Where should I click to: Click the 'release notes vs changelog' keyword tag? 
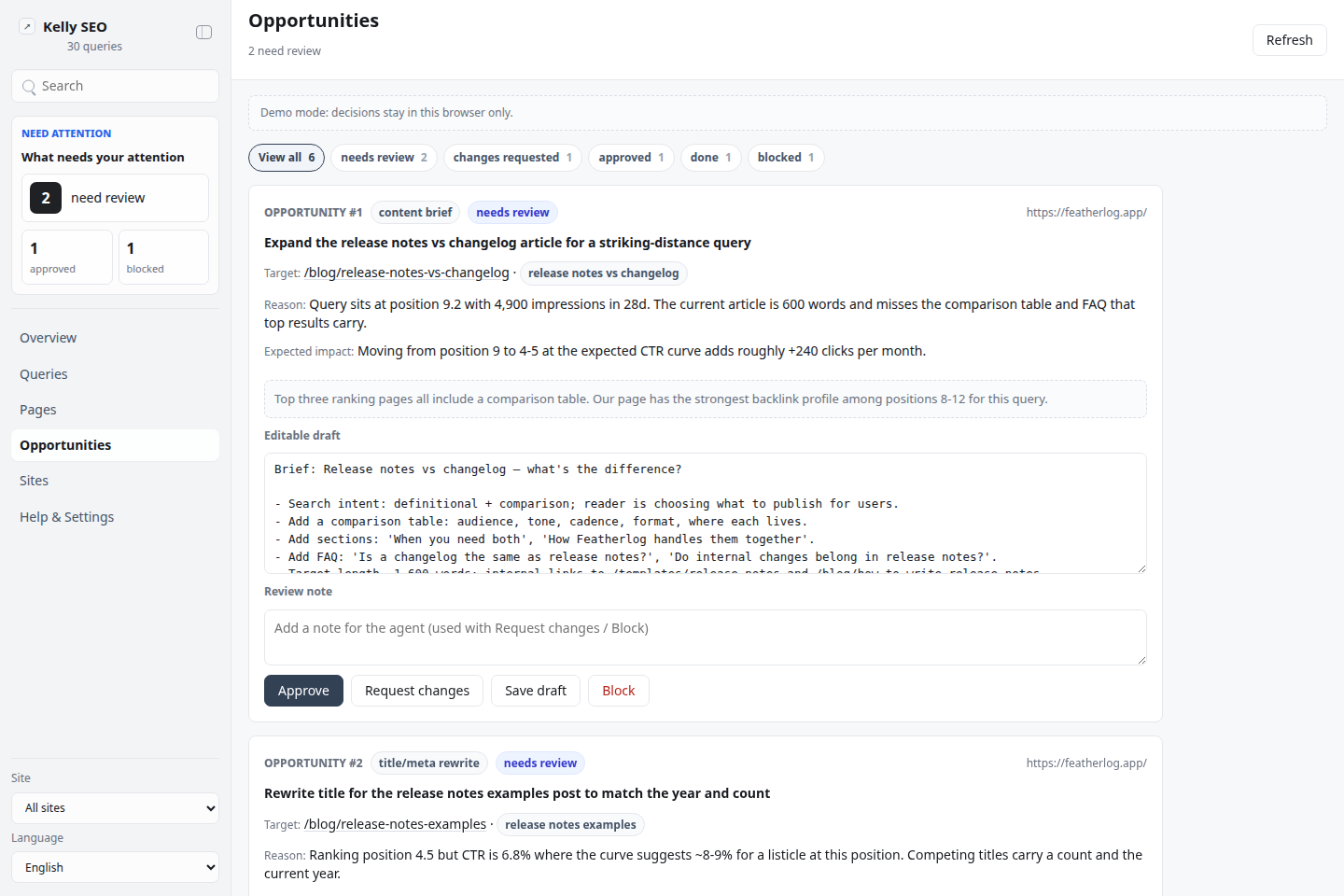[604, 273]
